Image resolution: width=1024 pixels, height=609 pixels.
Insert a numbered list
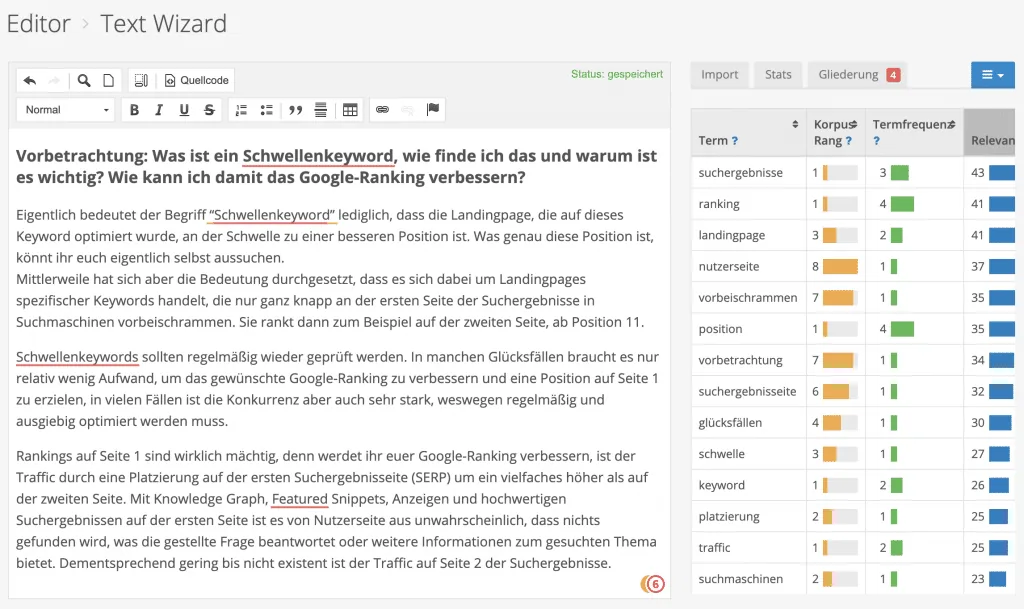pos(241,110)
